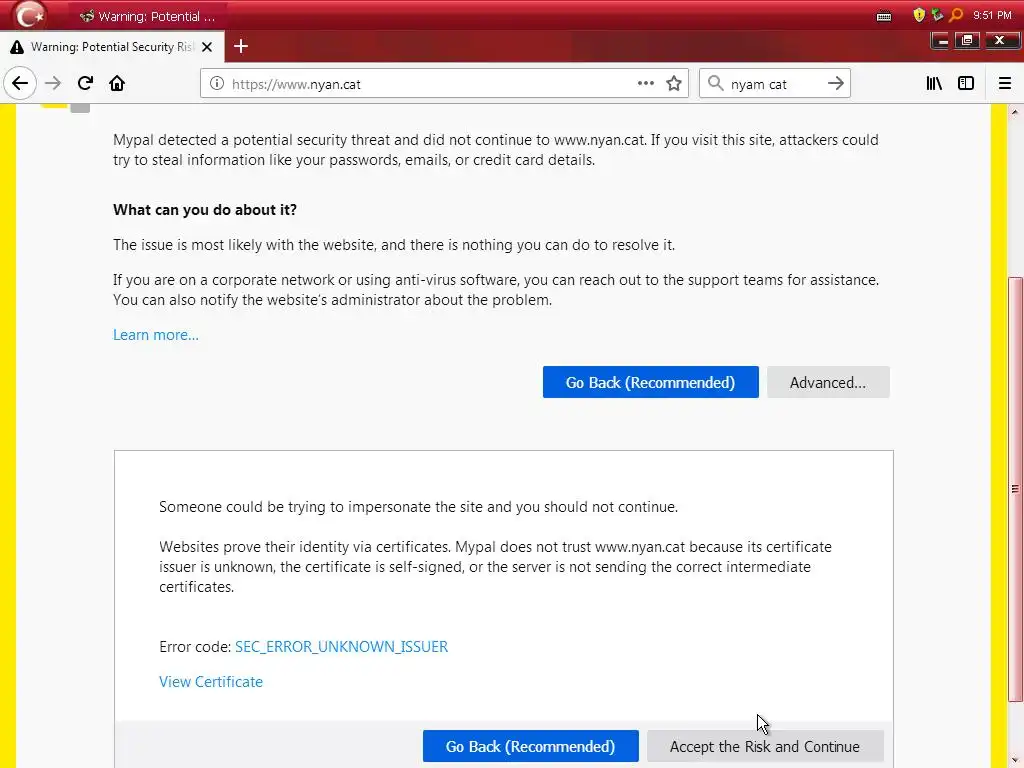Viewport: 1024px width, 768px height.
Task: Click the Error code: label text
Action: pyautogui.click(x=195, y=647)
